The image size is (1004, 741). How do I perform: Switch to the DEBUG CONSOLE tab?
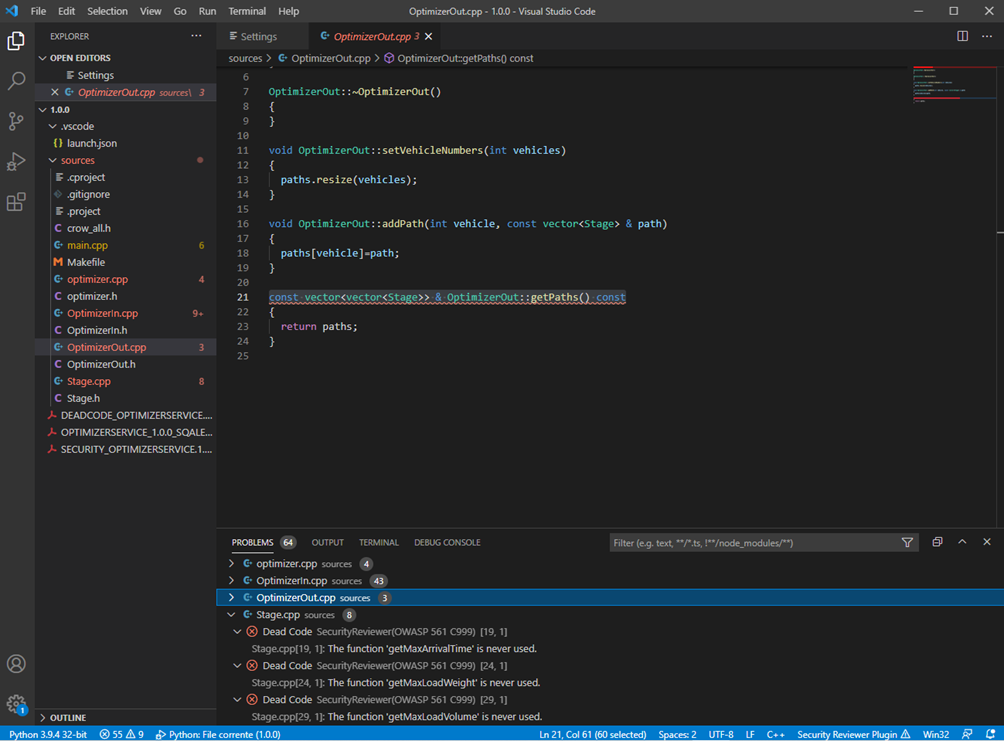pyautogui.click(x=446, y=542)
